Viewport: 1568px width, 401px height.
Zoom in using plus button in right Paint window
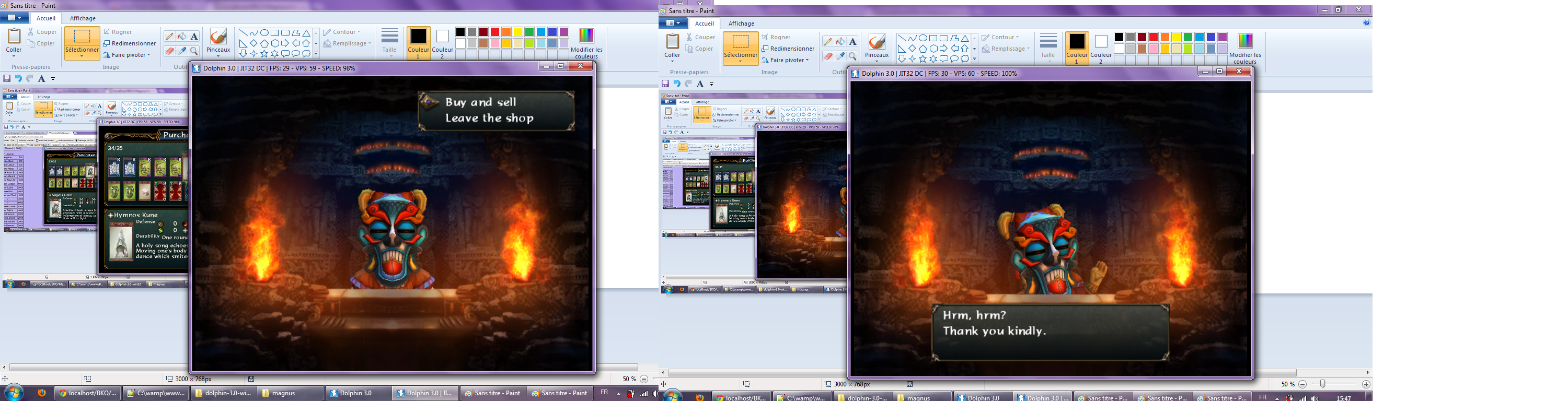[x=1366, y=385]
